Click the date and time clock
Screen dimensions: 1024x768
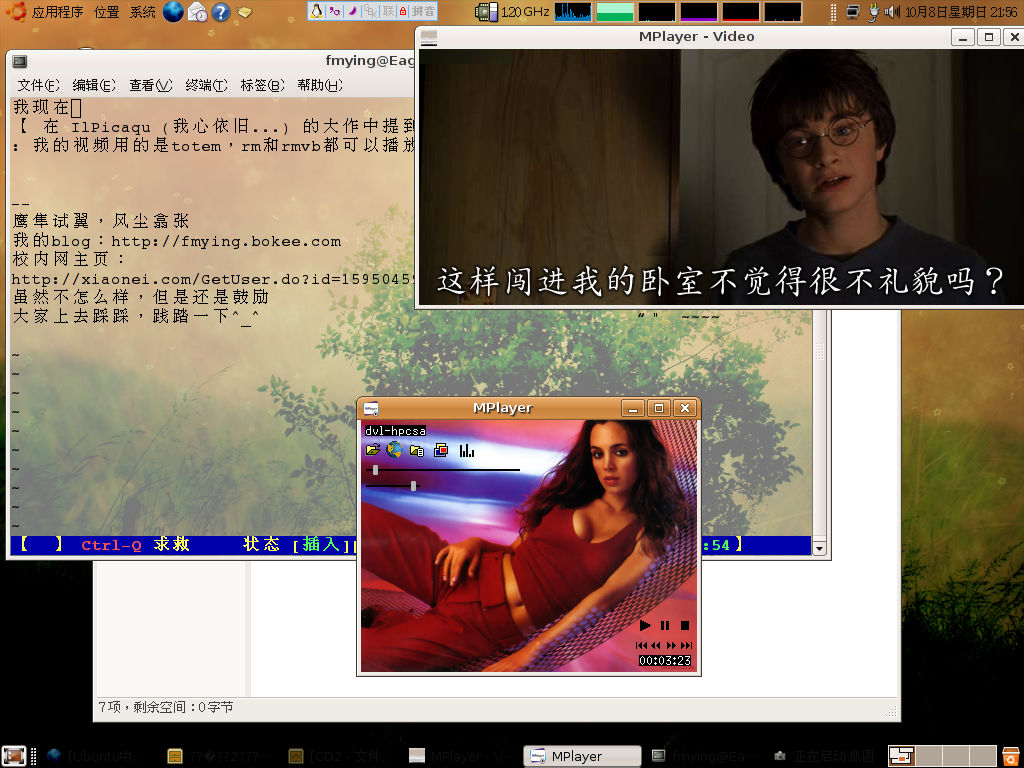[x=961, y=12]
